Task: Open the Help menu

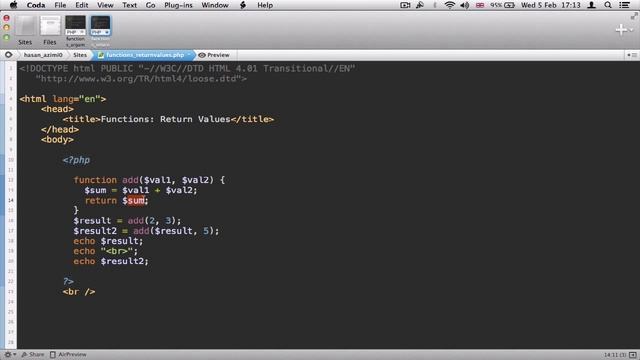Action: pos(265,5)
